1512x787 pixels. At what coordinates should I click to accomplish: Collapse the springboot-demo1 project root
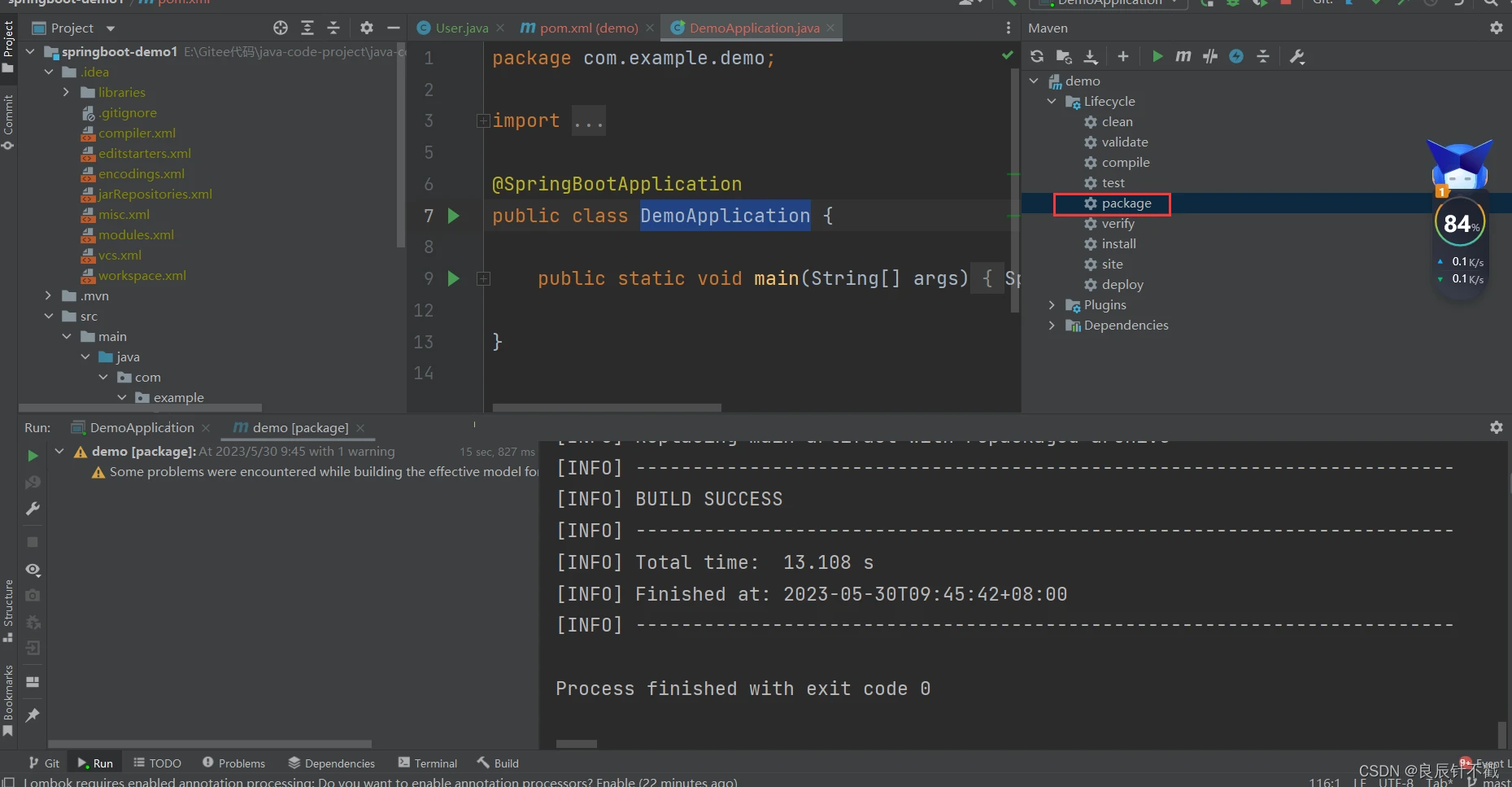click(30, 51)
